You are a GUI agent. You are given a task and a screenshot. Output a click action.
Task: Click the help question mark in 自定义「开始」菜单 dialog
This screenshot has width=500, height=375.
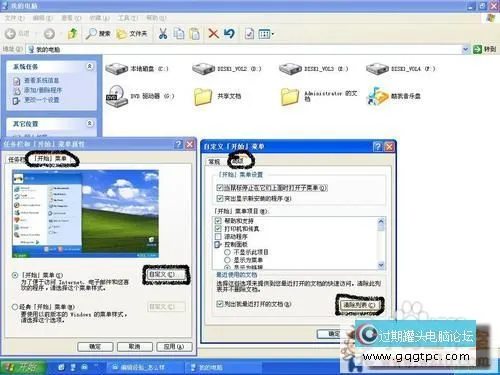pos(378,147)
